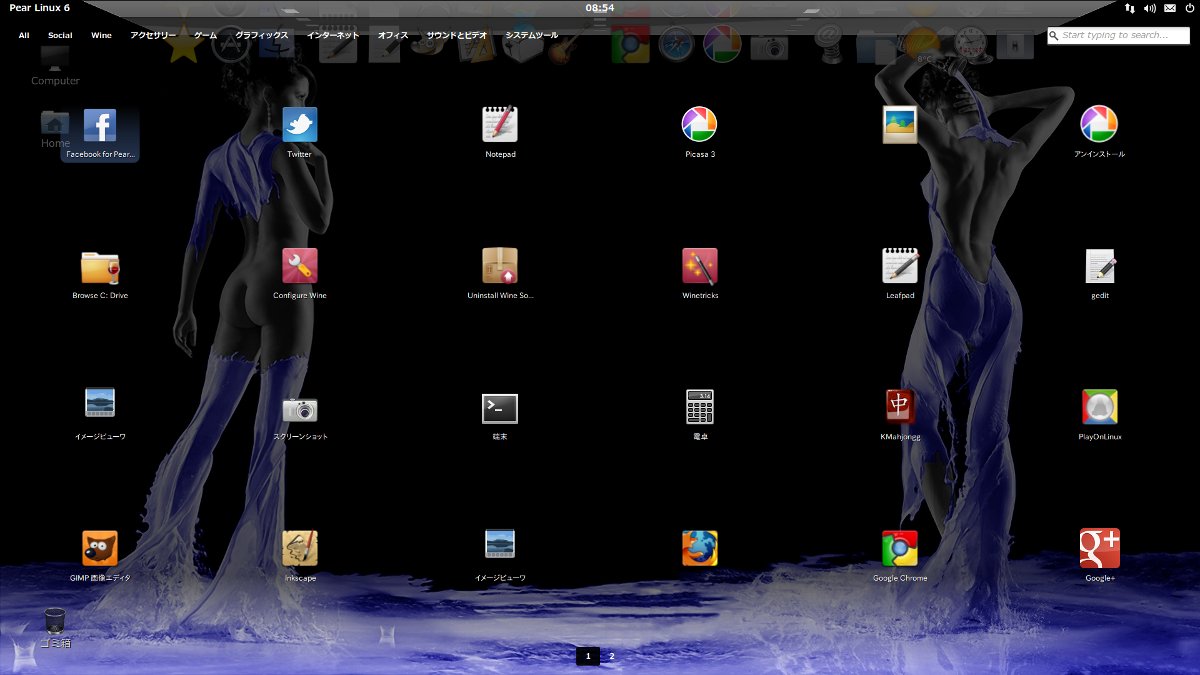1200x675 pixels.
Task: Launch the アンインストール Picasa uninstaller icon
Action: pyautogui.click(x=1099, y=125)
